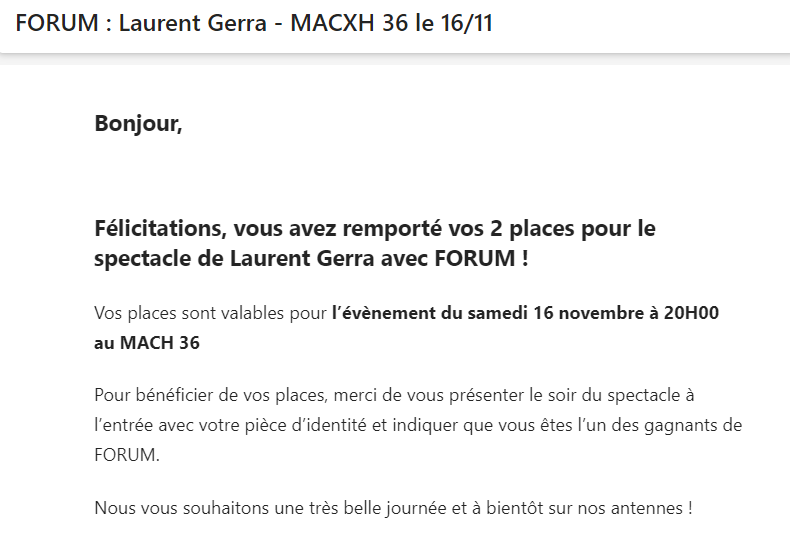
Task: Click the bold "20H00" time
Action: (691, 313)
